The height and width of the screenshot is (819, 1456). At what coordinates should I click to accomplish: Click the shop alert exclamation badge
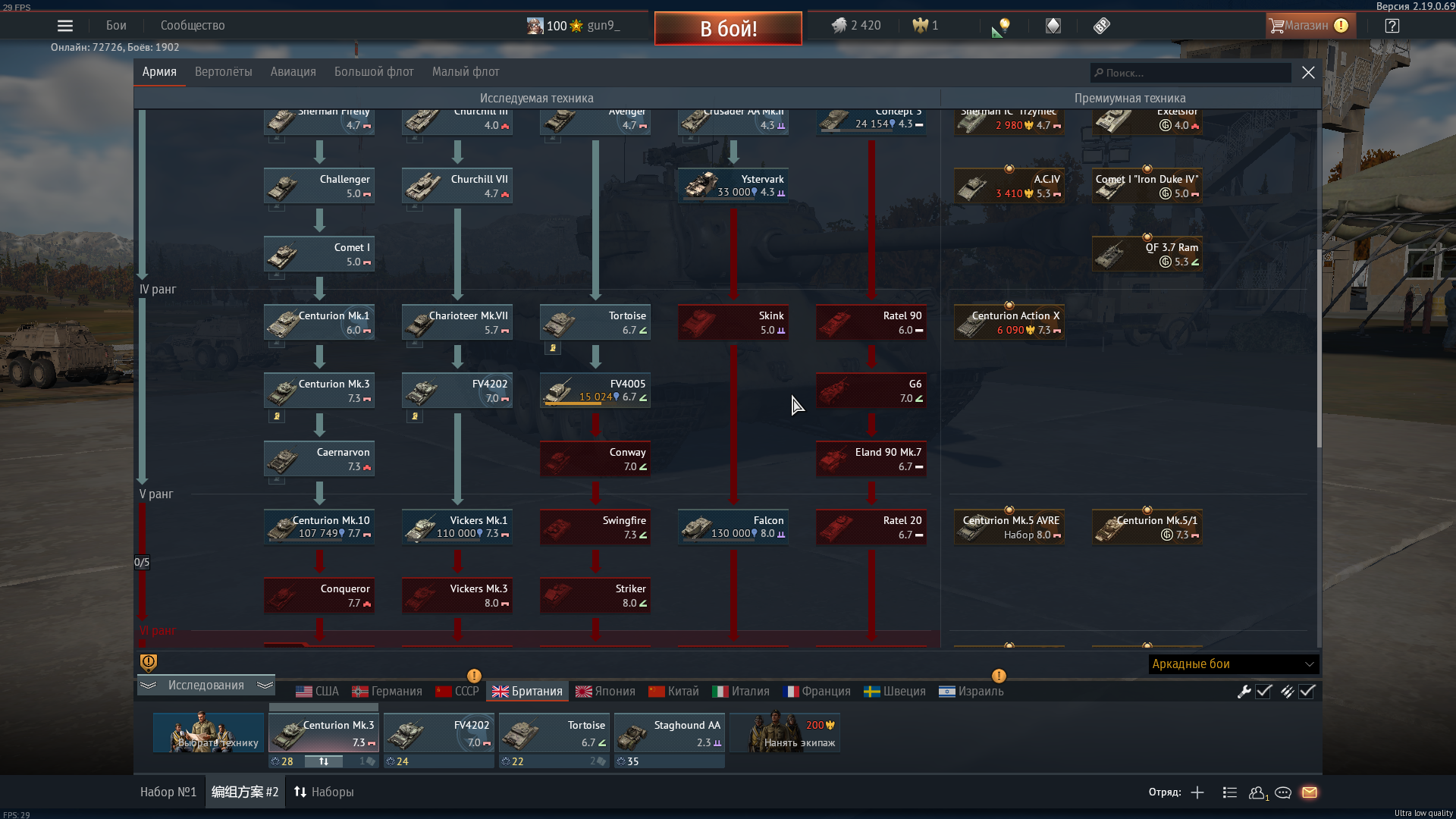click(x=1341, y=26)
